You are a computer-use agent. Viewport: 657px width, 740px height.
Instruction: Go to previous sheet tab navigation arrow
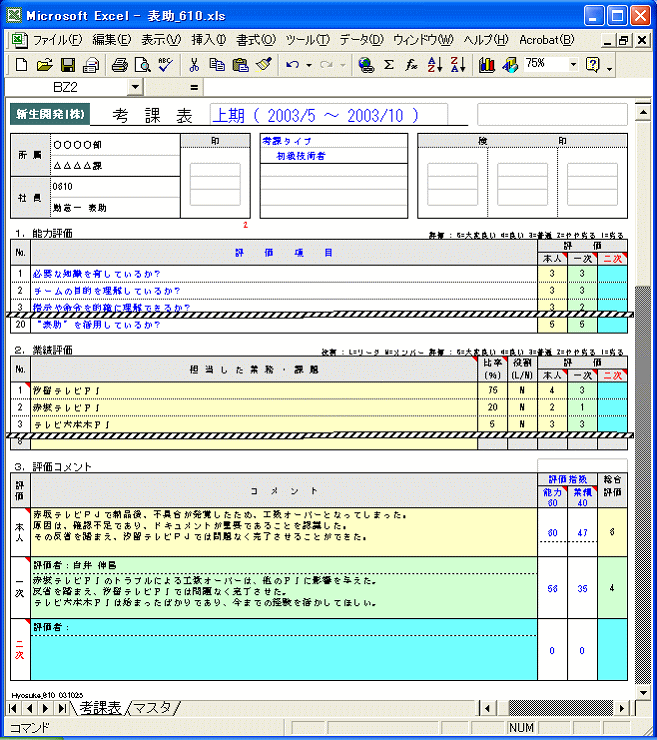pos(29,708)
